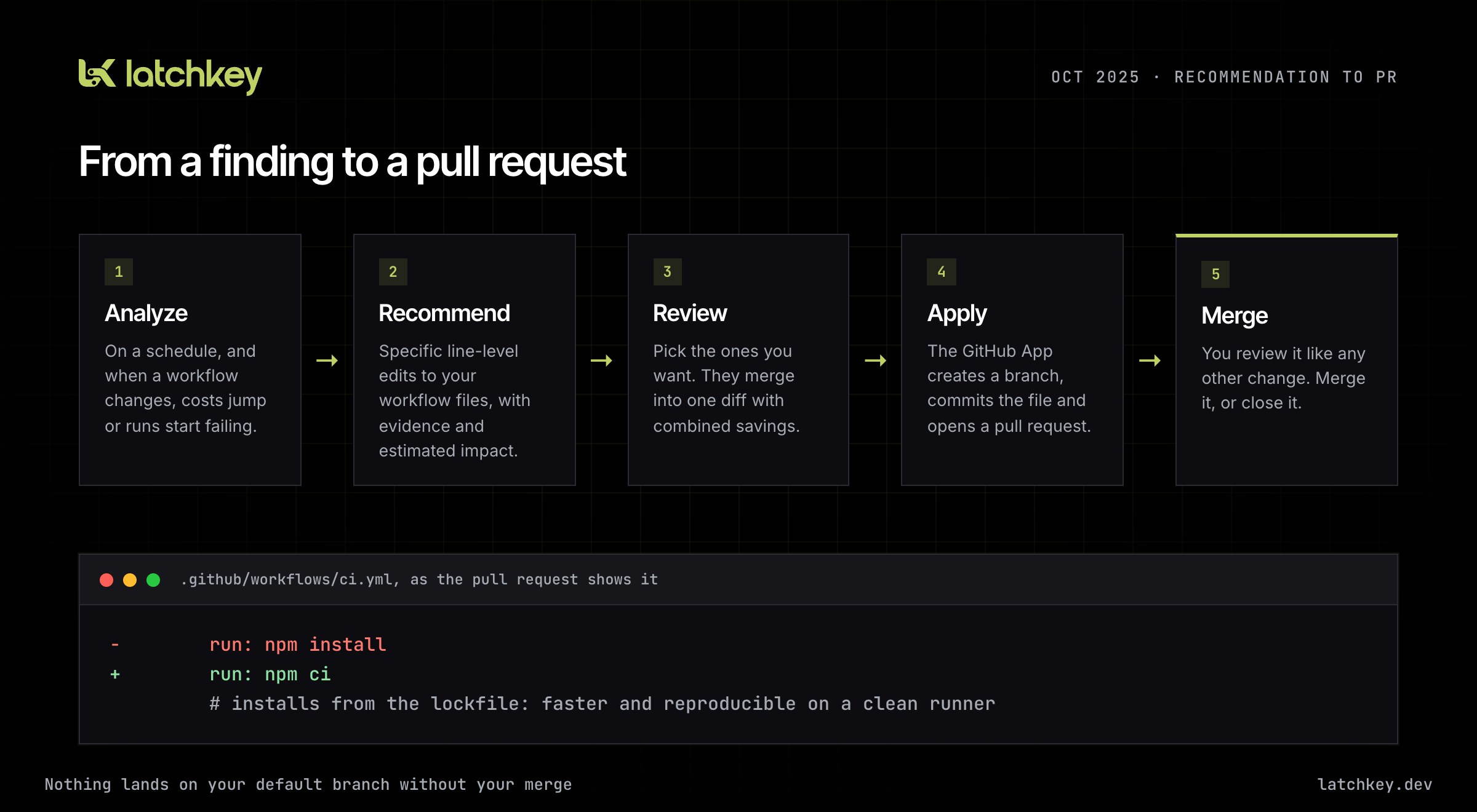Click step number 2 badge
Image resolution: width=1477 pixels, height=812 pixels.
point(393,272)
